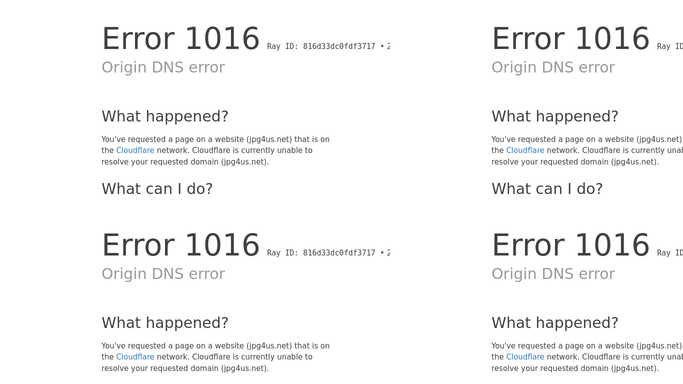Click the upper-right What happened? heading
The image size is (683, 384).
(555, 116)
